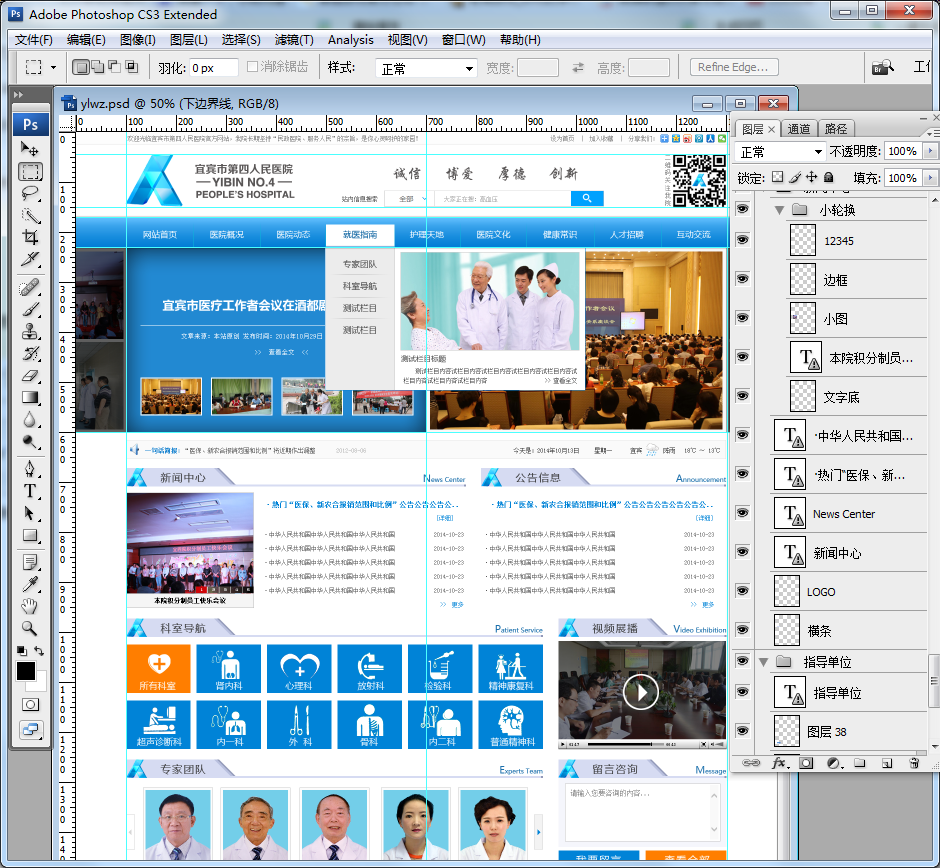Click the Delete Layer trash icon
The height and width of the screenshot is (868, 940).
[x=914, y=763]
